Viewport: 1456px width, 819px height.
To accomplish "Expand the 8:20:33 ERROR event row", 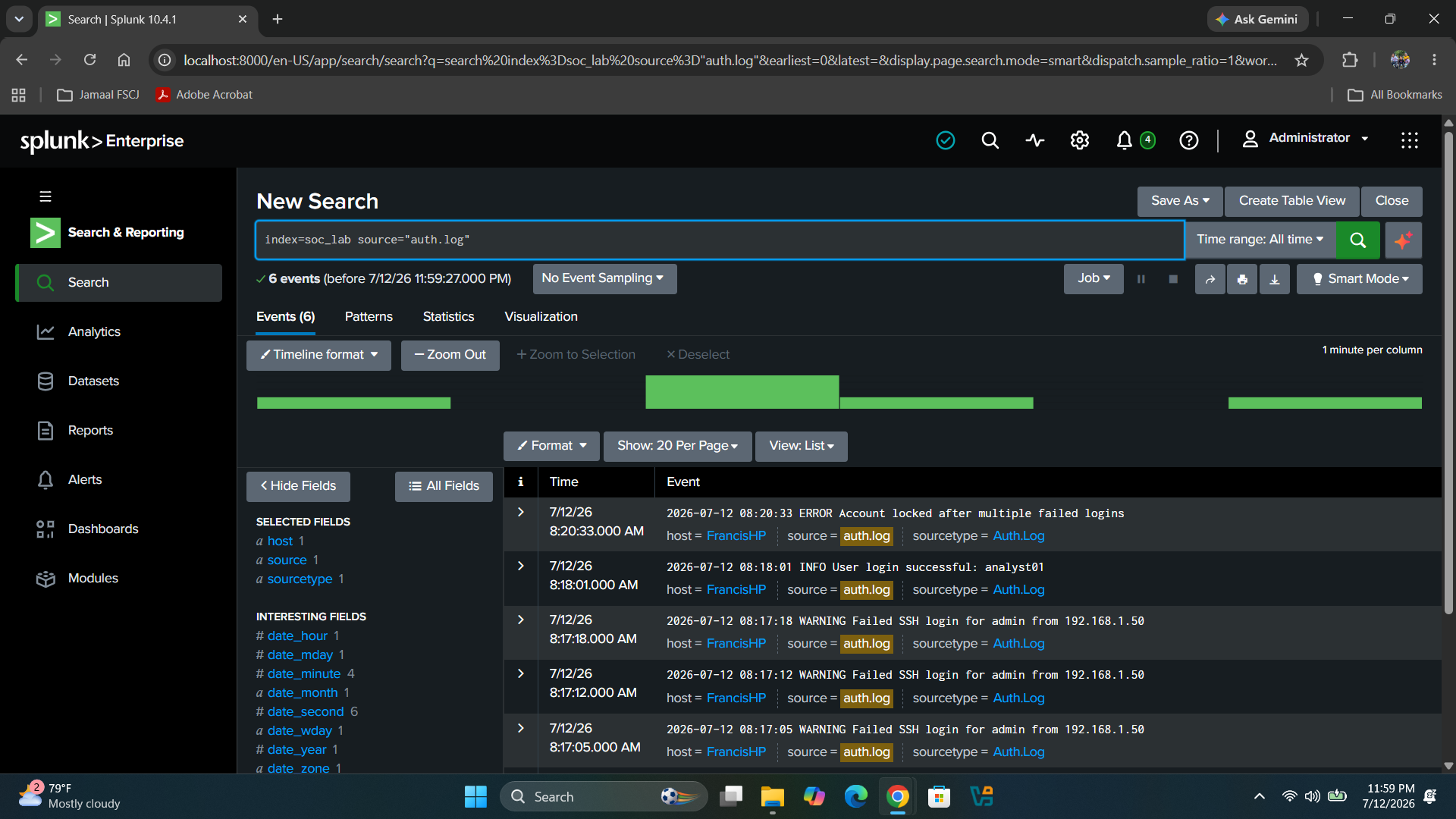I will tap(521, 512).
